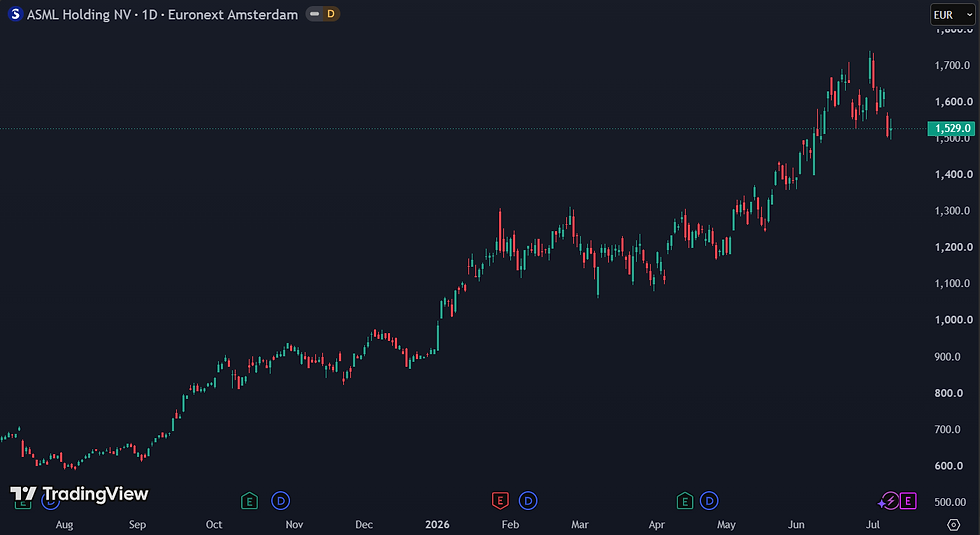Click the Sep label on time axis
Viewport: 980px width, 535px height.
[138, 524]
